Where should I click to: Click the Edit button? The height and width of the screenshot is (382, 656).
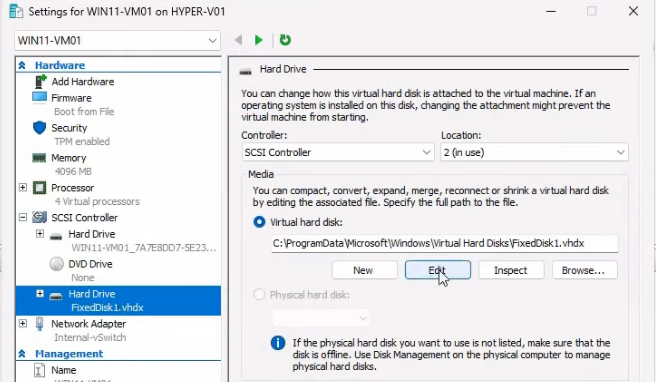[x=438, y=270]
